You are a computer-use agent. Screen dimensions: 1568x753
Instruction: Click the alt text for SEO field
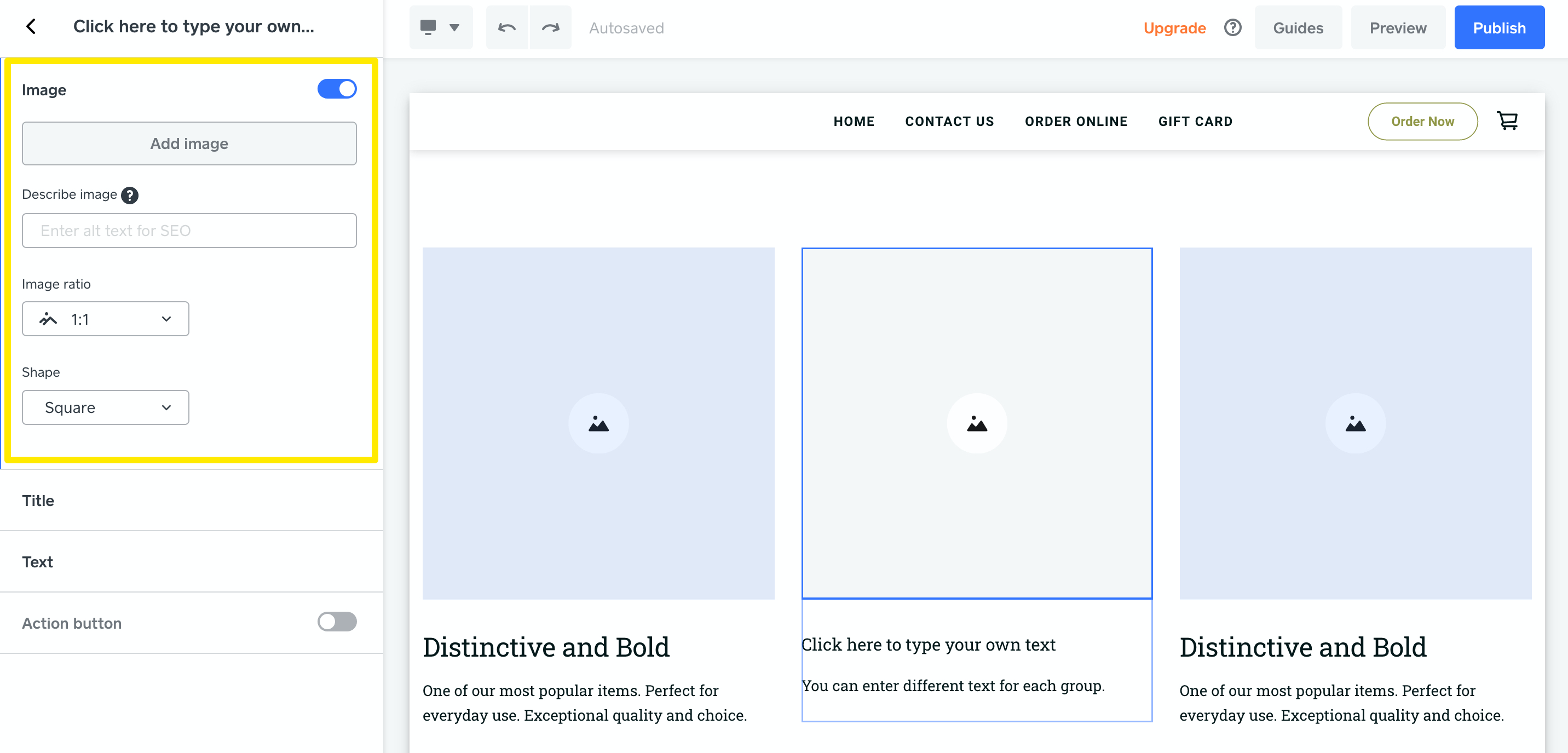[189, 230]
